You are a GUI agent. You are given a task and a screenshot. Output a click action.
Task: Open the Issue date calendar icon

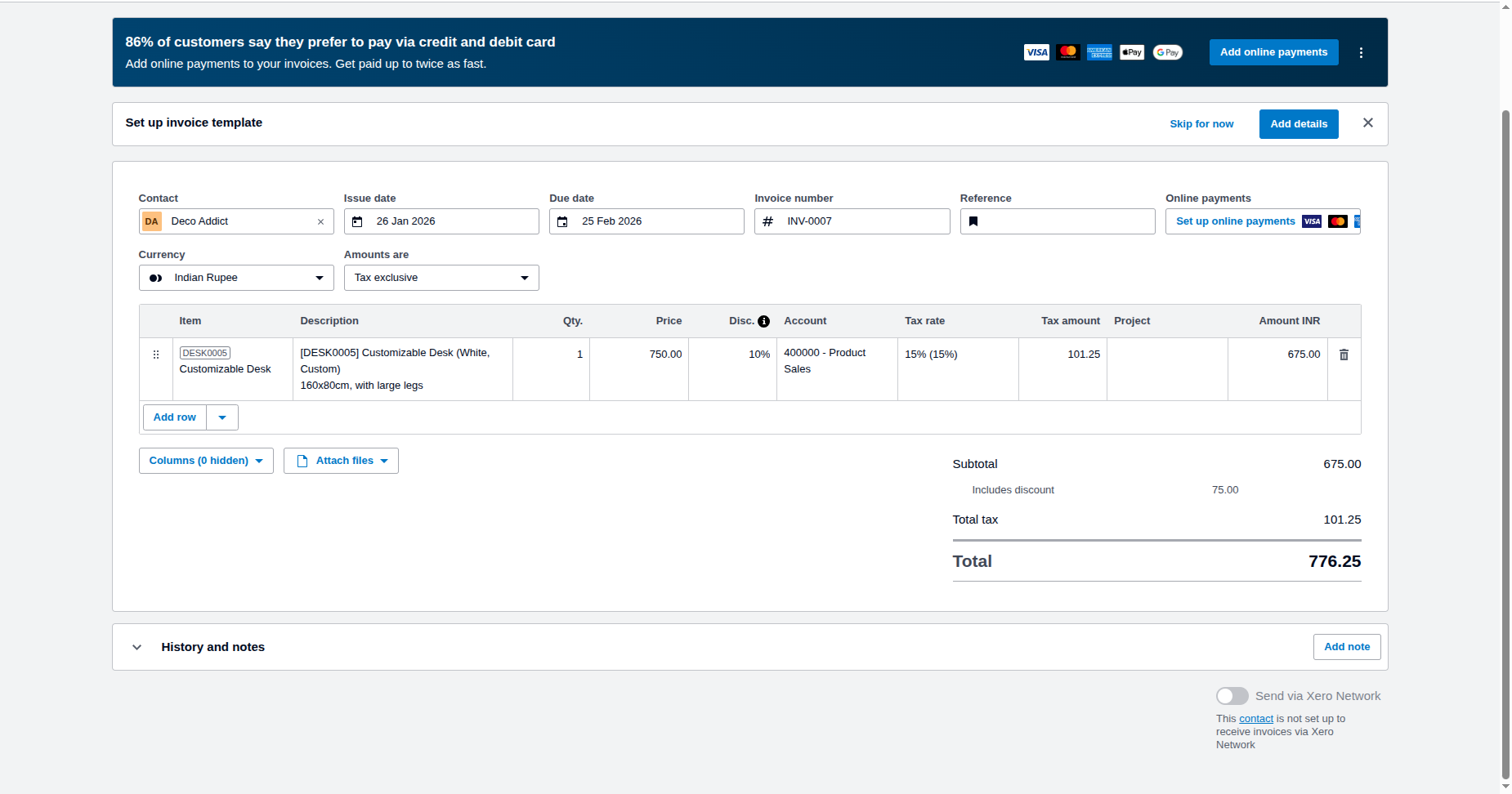coord(357,221)
